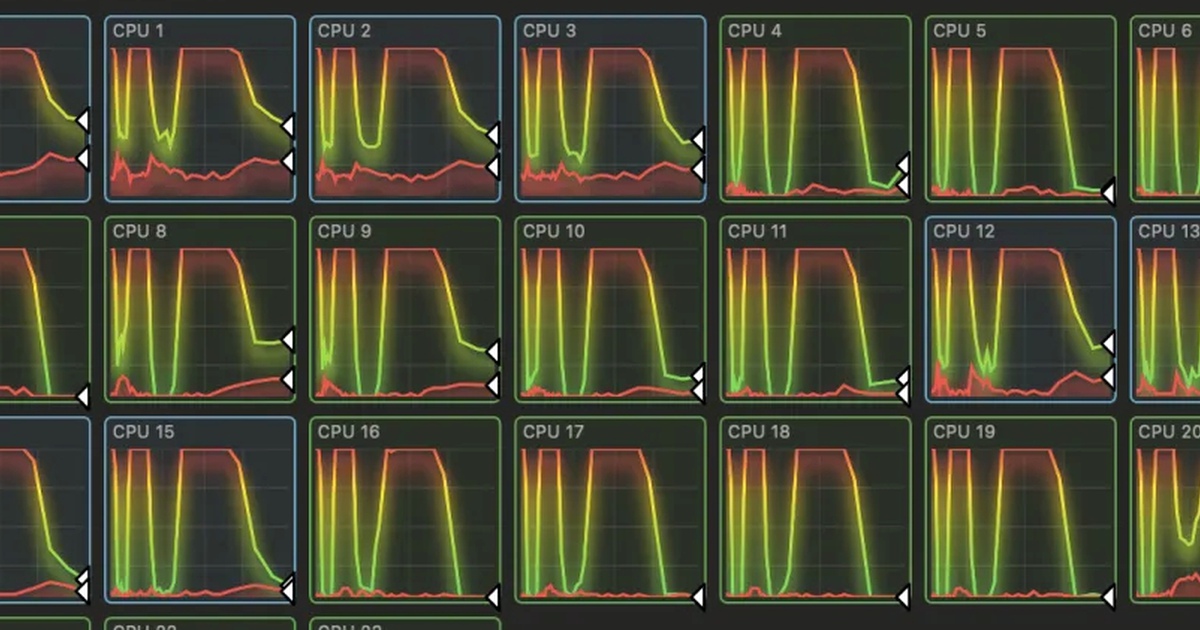Click the white marker on CPU 16 graph

[493, 597]
